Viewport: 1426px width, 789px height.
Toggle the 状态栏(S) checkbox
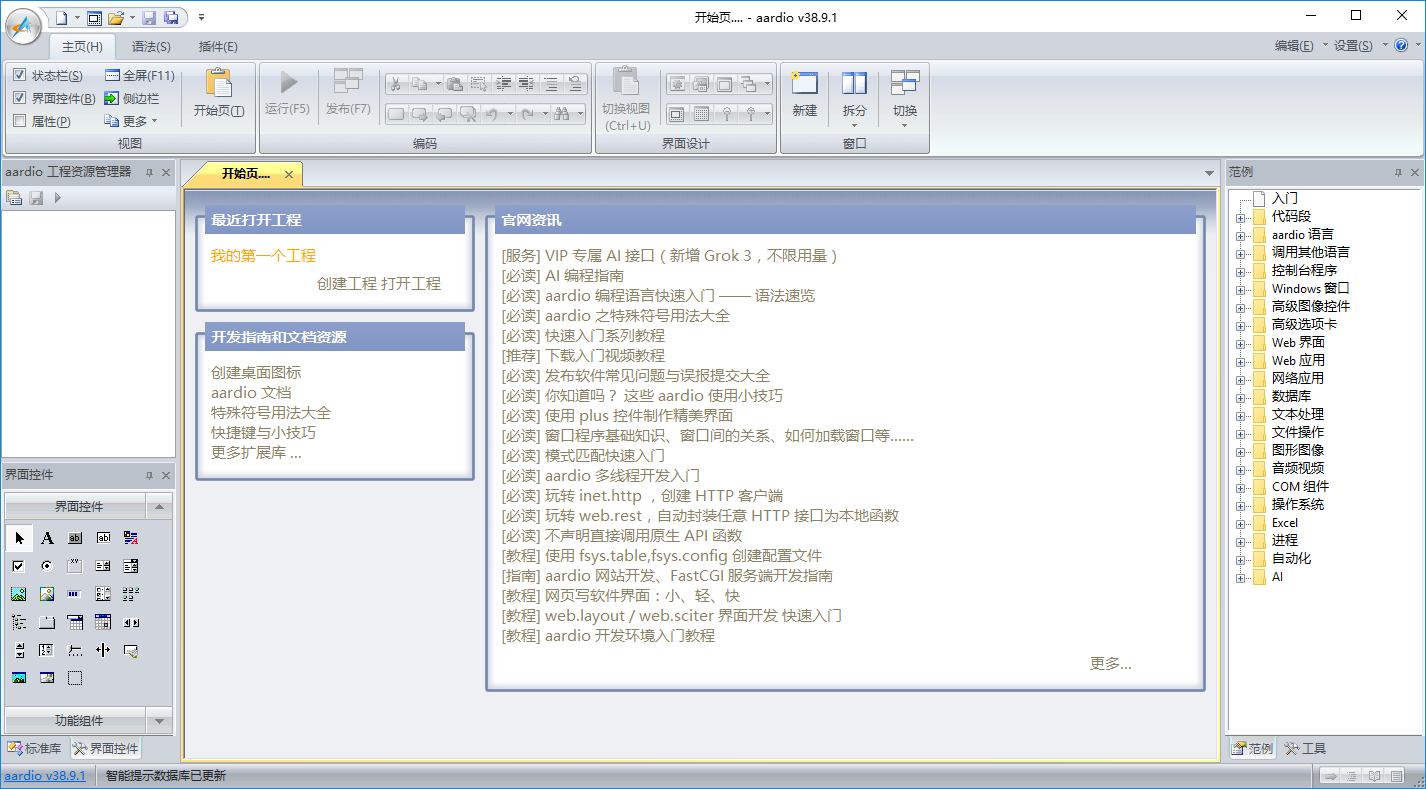20,75
